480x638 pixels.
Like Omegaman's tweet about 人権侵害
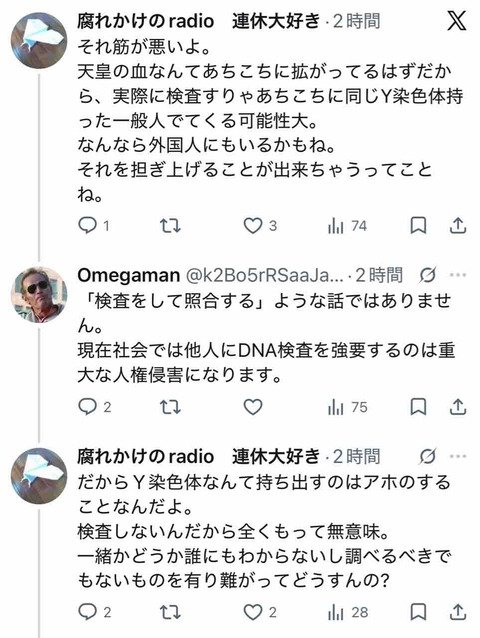point(253,407)
